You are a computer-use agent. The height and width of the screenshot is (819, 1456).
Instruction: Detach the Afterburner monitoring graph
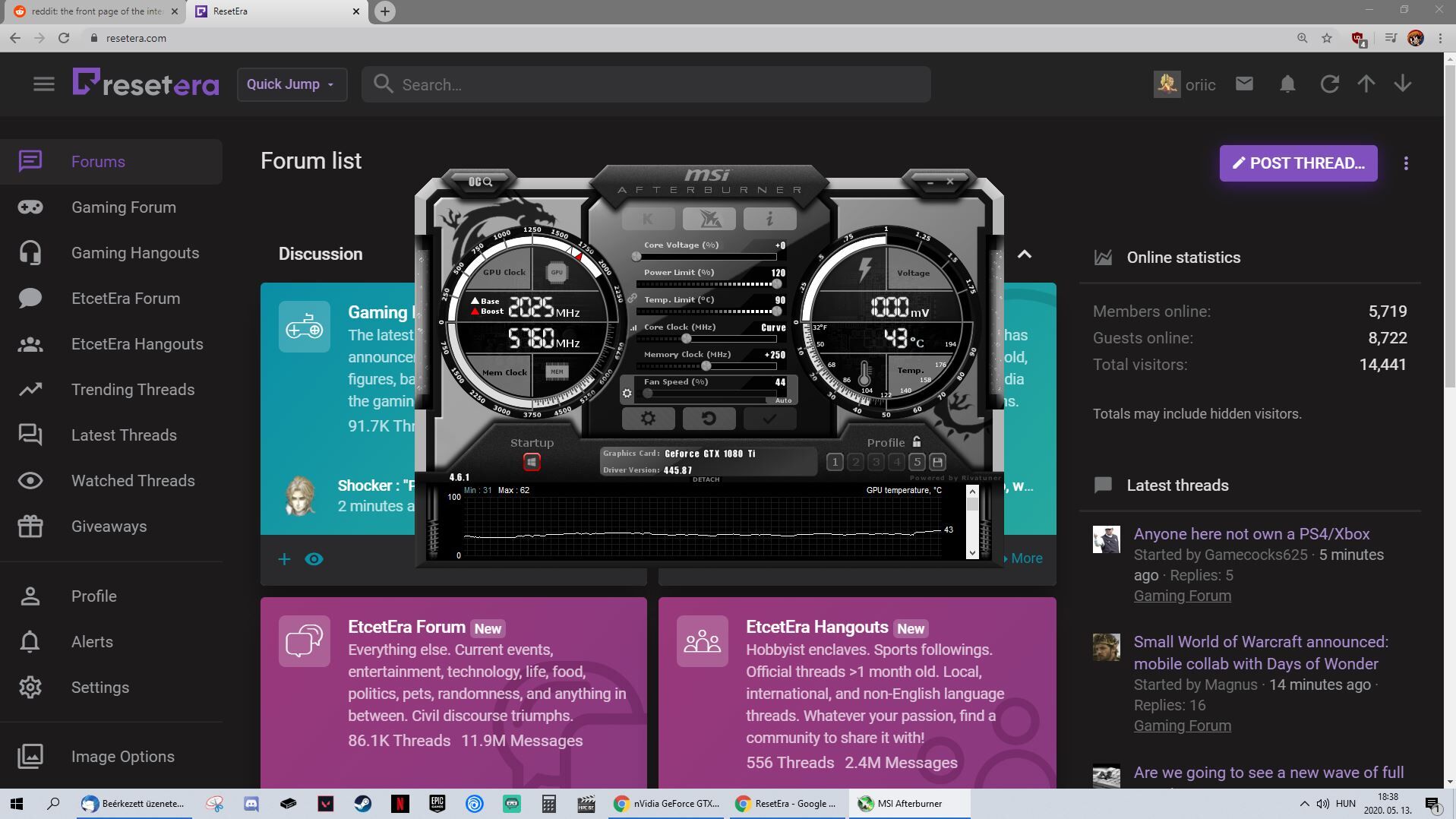click(706, 479)
